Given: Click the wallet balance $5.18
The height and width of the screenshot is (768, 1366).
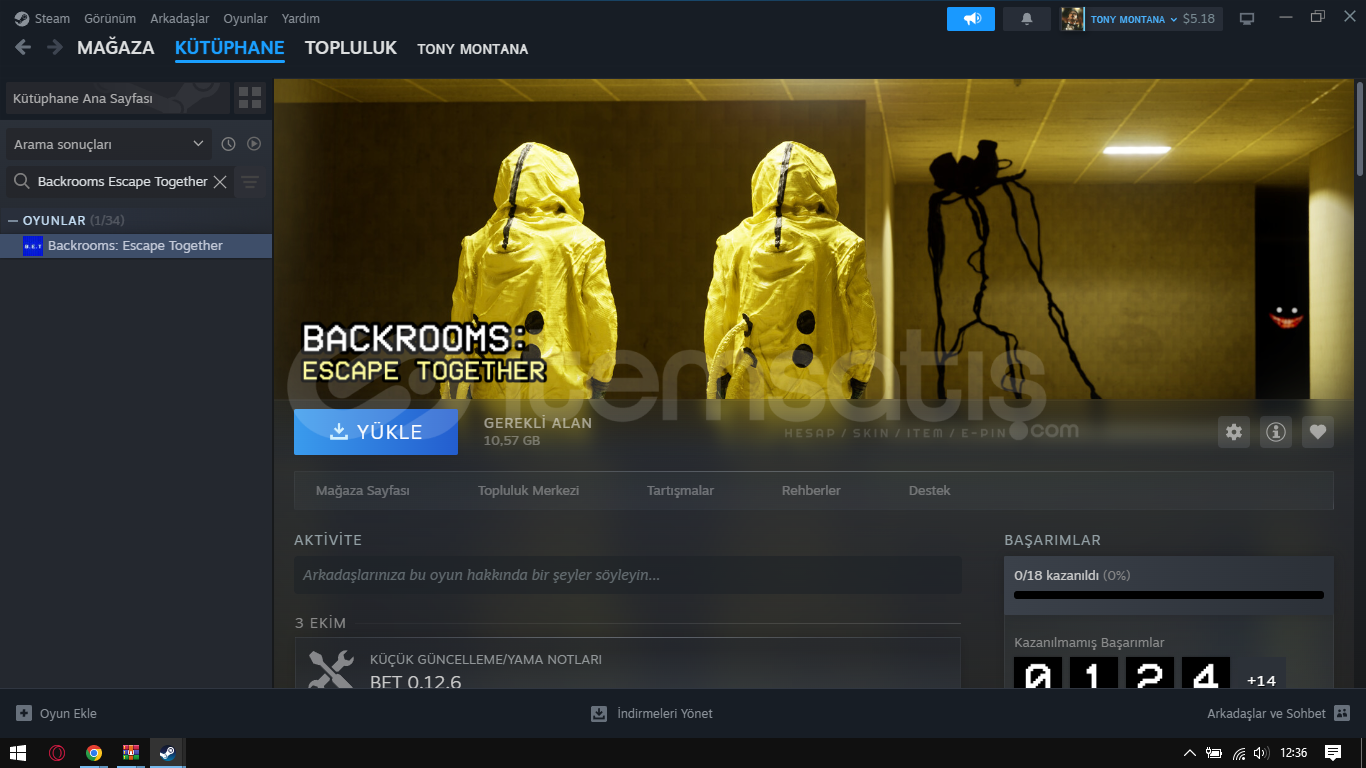Looking at the screenshot, I should pos(1199,19).
